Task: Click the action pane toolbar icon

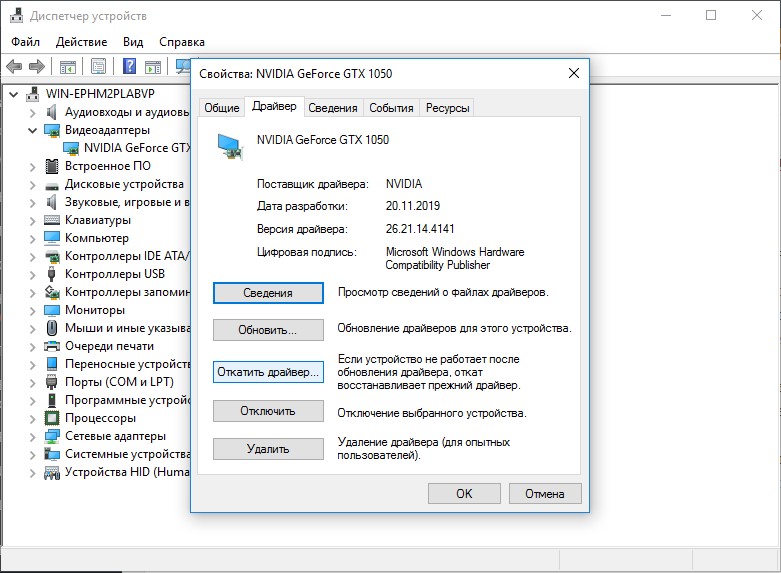Action: tap(153, 66)
